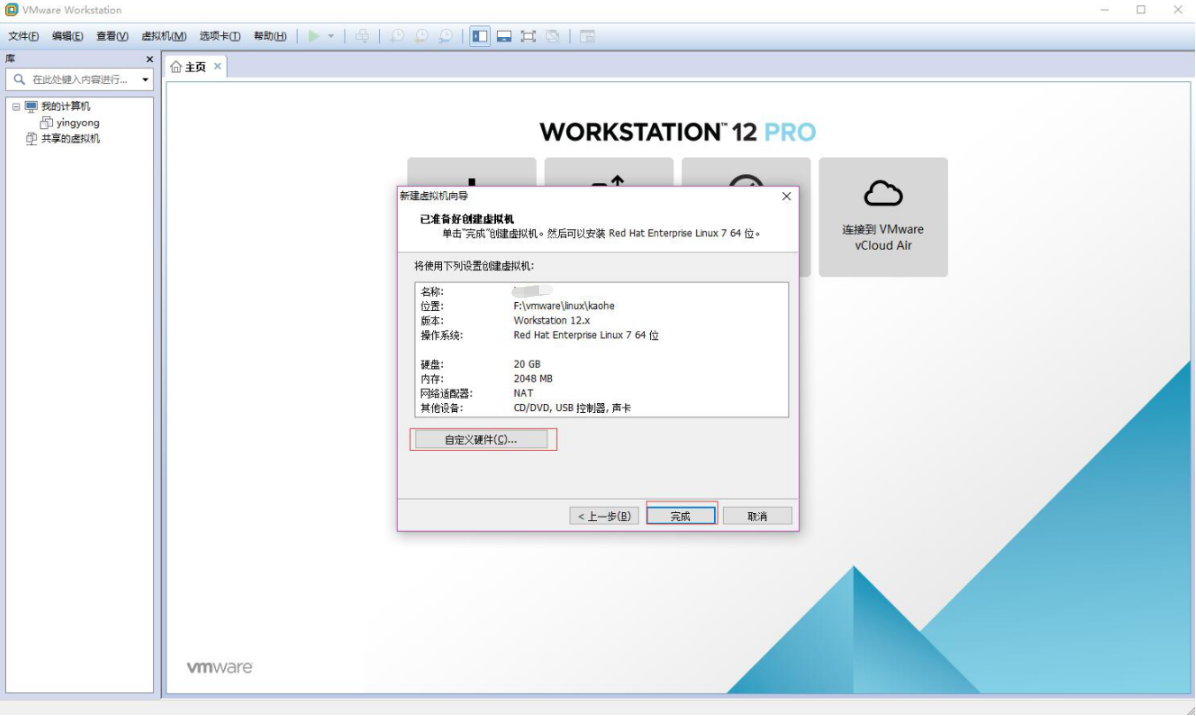Click the hard disk value 20 GB
The width and height of the screenshot is (1196, 716).
pyautogui.click(x=527, y=364)
